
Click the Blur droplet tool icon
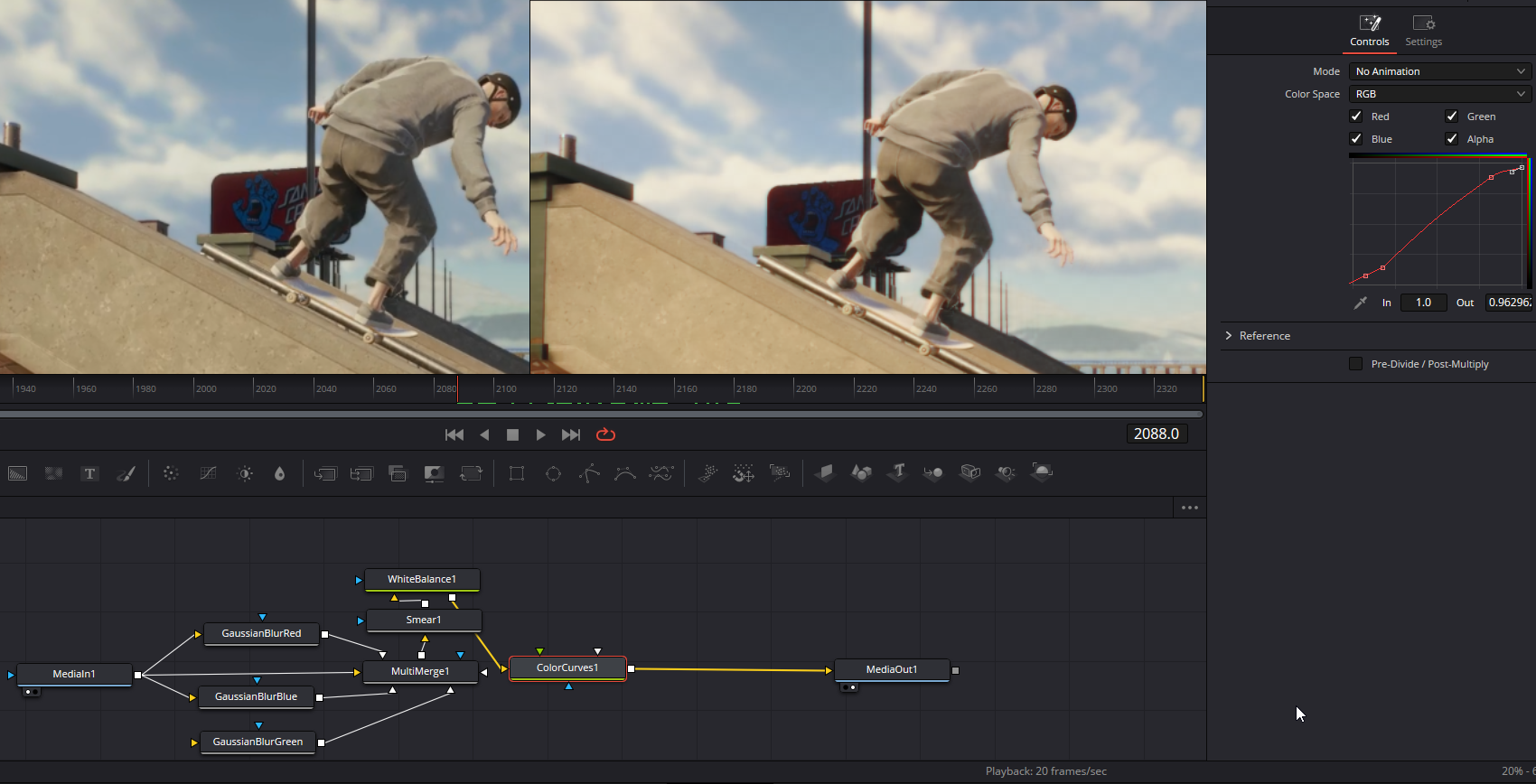pos(280,473)
